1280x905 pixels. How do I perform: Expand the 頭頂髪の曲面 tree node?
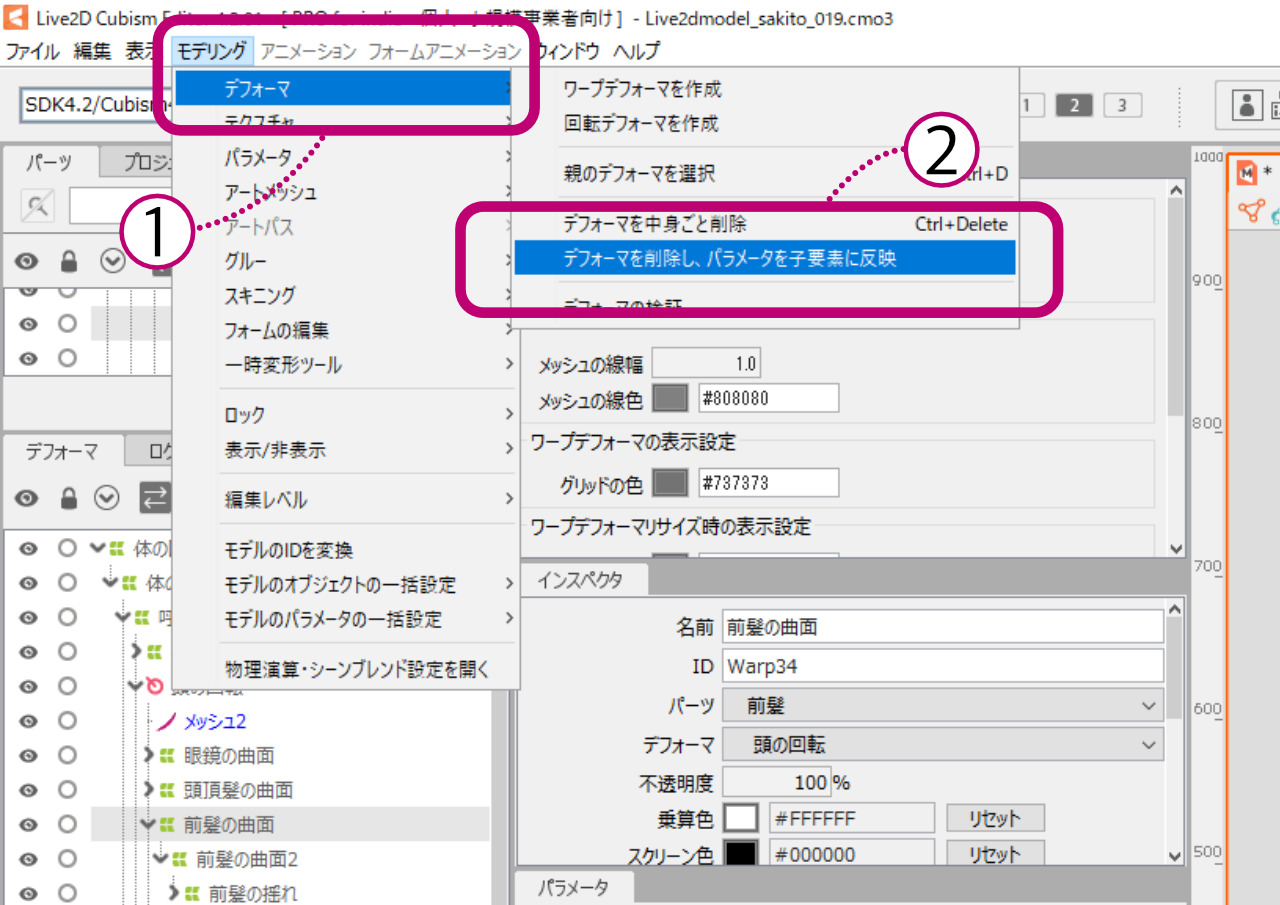pos(150,790)
